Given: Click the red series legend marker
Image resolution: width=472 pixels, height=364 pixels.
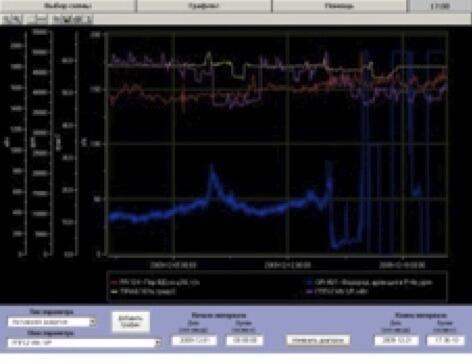Looking at the screenshot, I should coord(114,282).
